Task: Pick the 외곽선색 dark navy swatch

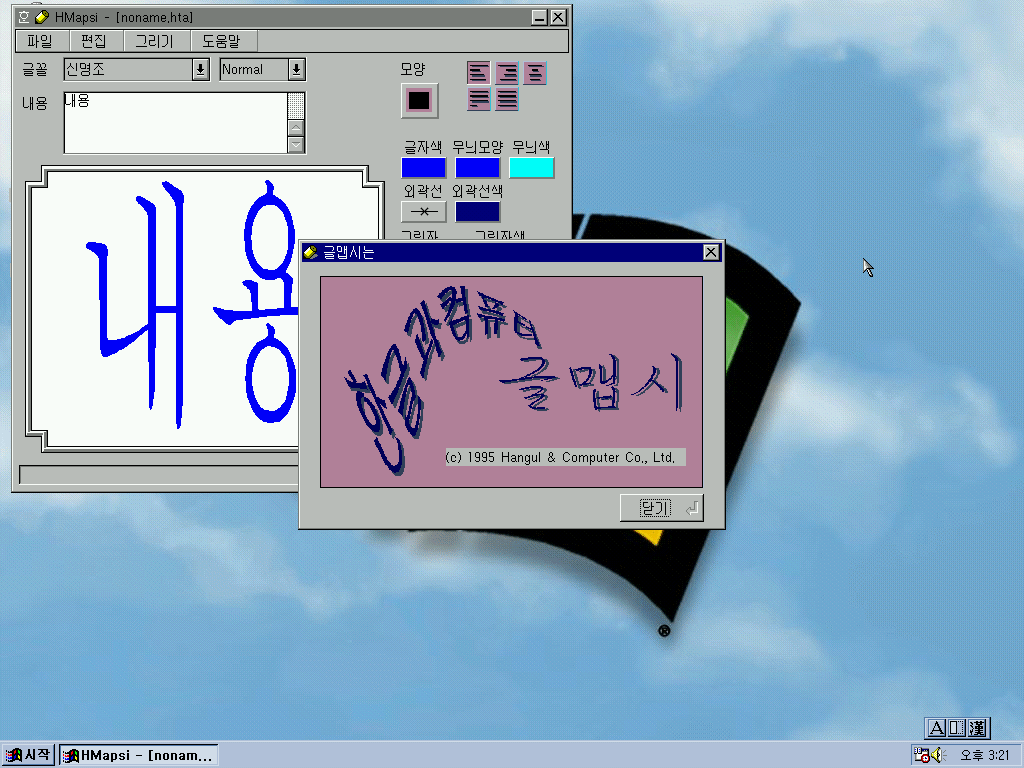Action: tap(477, 212)
